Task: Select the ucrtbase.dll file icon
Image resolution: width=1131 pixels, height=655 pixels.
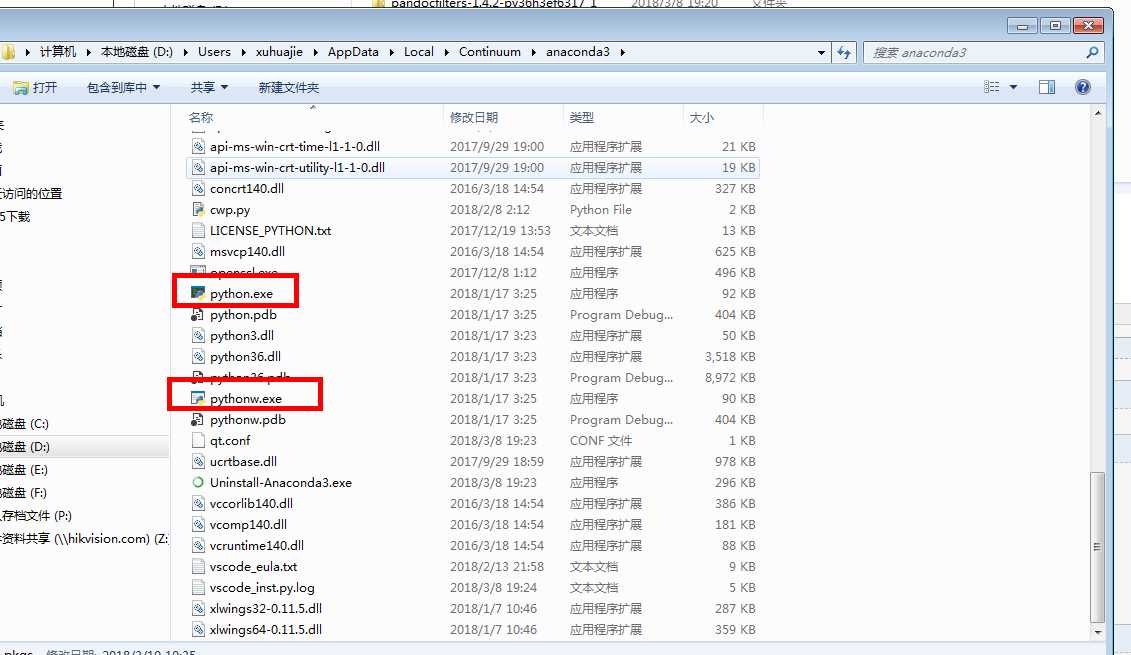Action: 198,461
